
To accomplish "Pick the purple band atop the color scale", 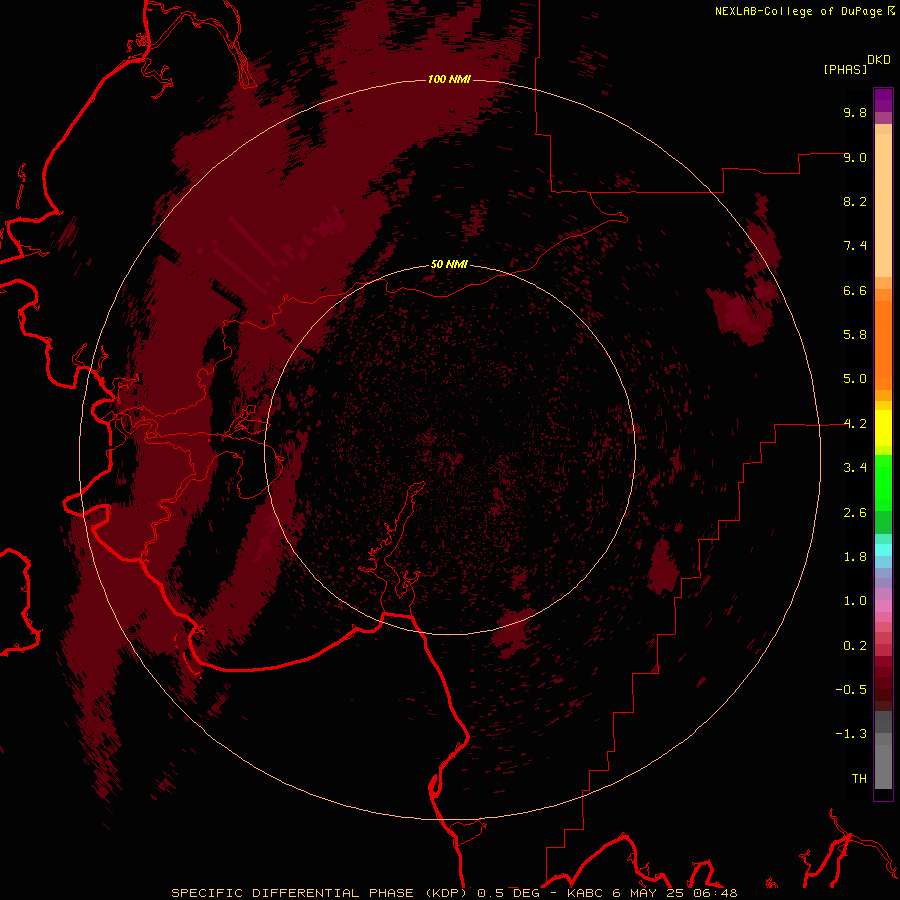I will pos(883,100).
